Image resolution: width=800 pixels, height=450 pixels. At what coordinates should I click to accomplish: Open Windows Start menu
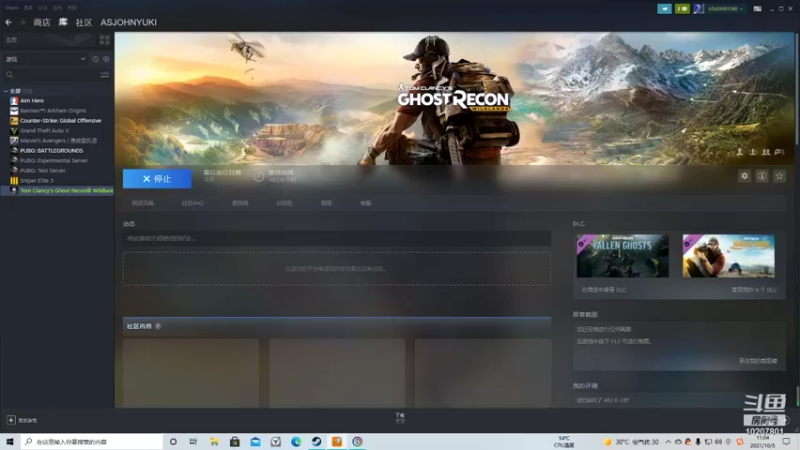pyautogui.click(x=9, y=441)
